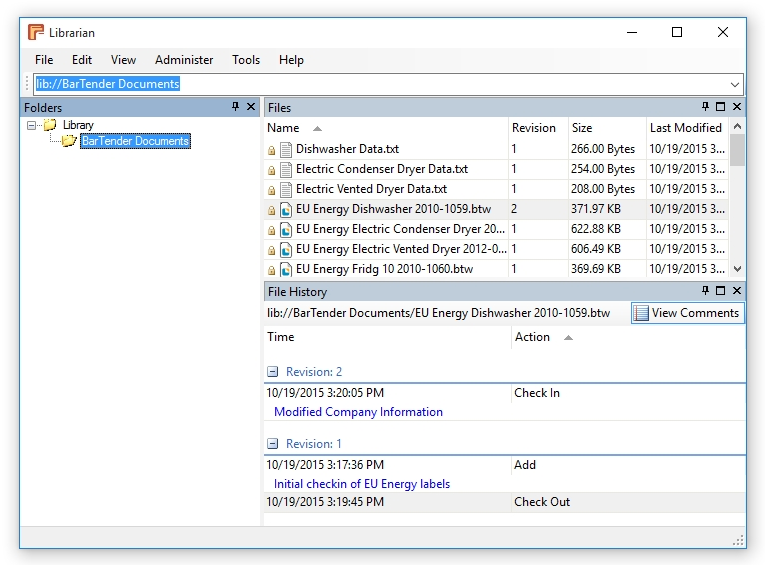Click text file icon of Dishwasher Data.txt
The image size is (765, 565).
286,149
